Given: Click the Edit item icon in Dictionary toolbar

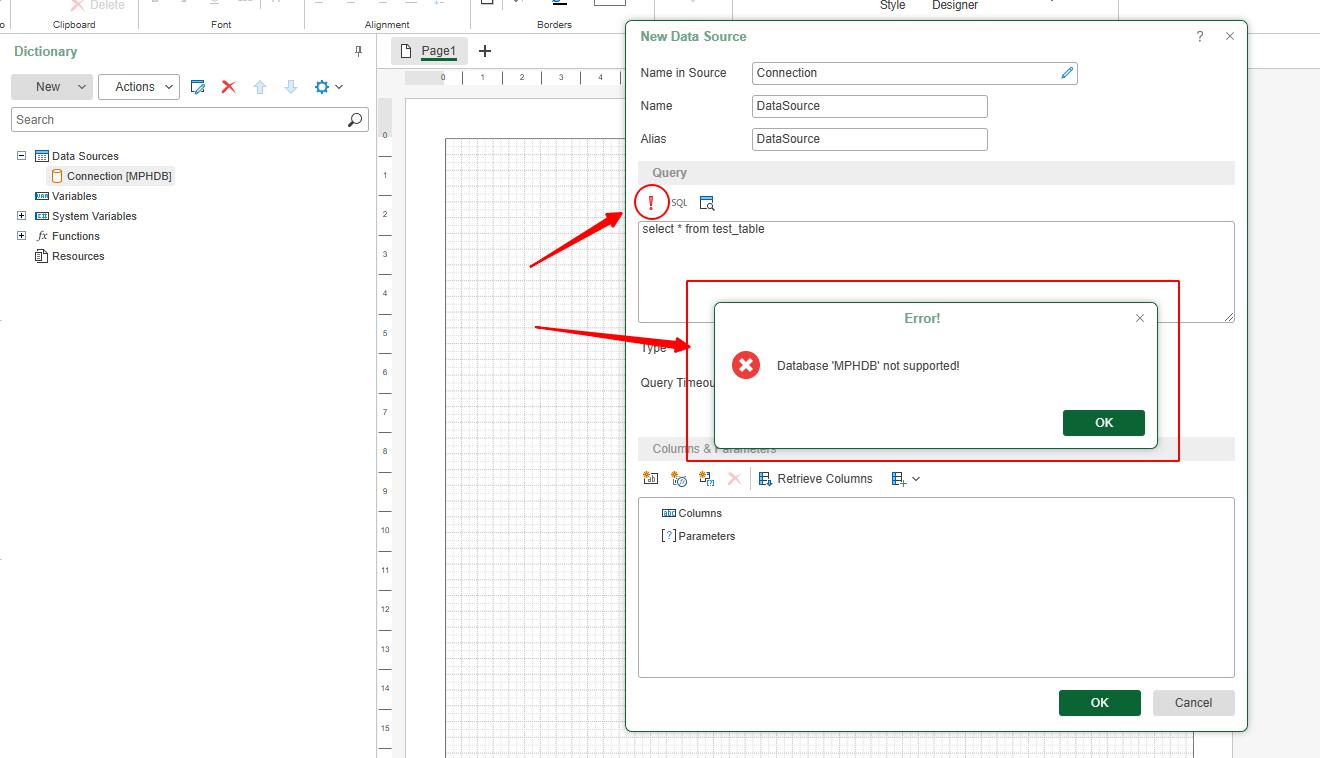Looking at the screenshot, I should click(x=198, y=87).
